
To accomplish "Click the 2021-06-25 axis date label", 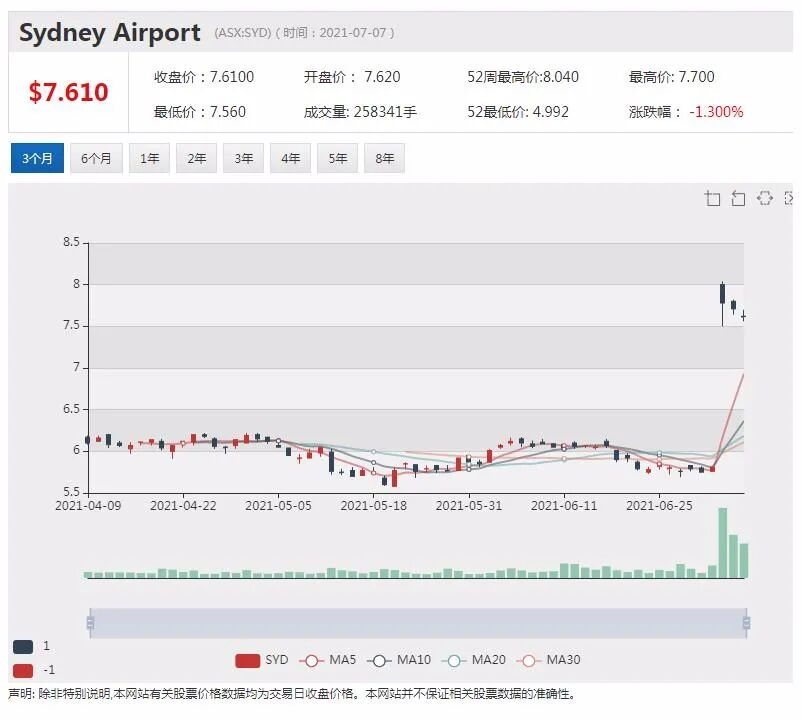I will click(659, 506).
